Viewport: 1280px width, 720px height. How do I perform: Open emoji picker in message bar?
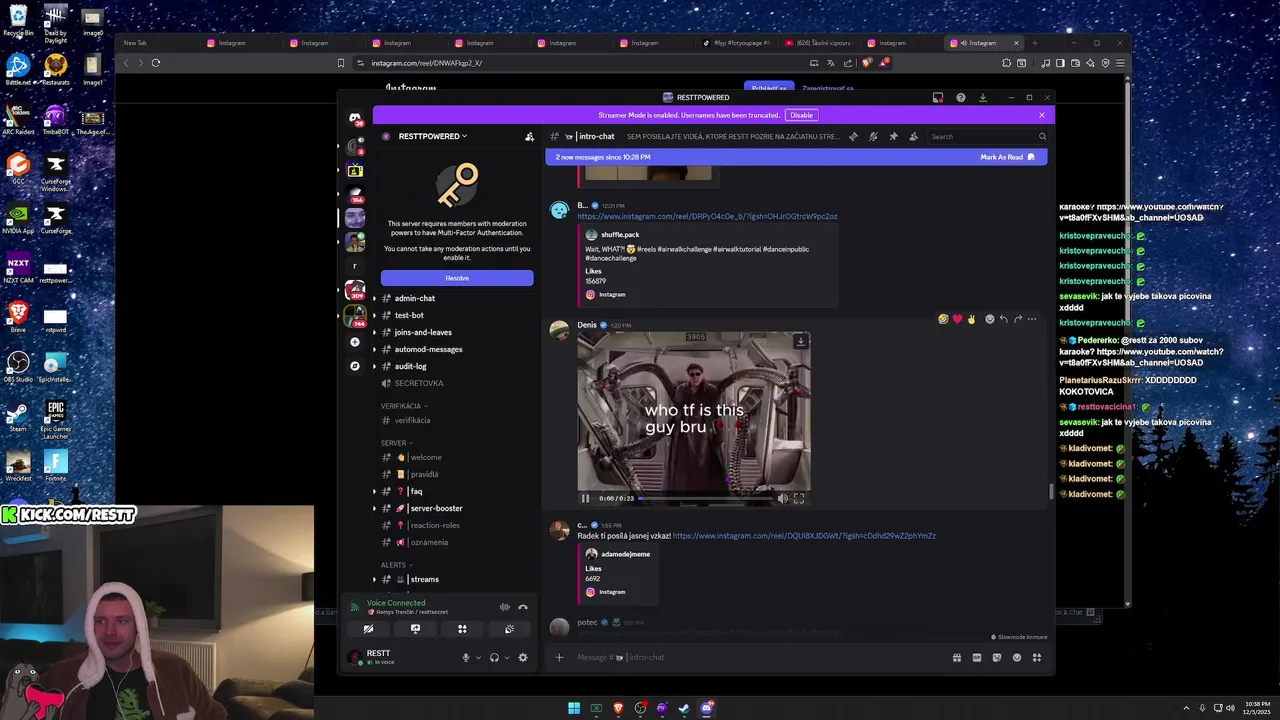1017,657
